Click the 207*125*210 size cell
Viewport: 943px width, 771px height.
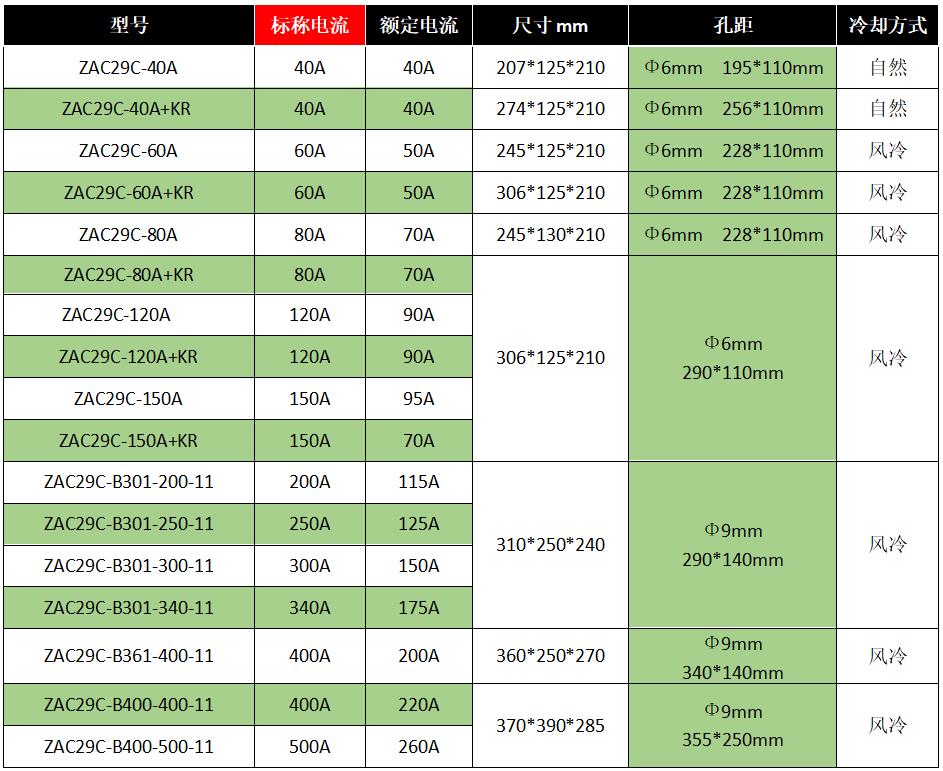(x=550, y=68)
